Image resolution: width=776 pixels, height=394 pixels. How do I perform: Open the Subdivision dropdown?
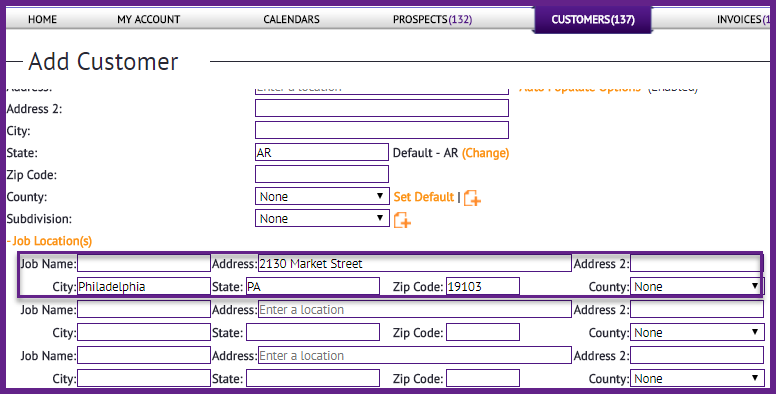(x=322, y=218)
